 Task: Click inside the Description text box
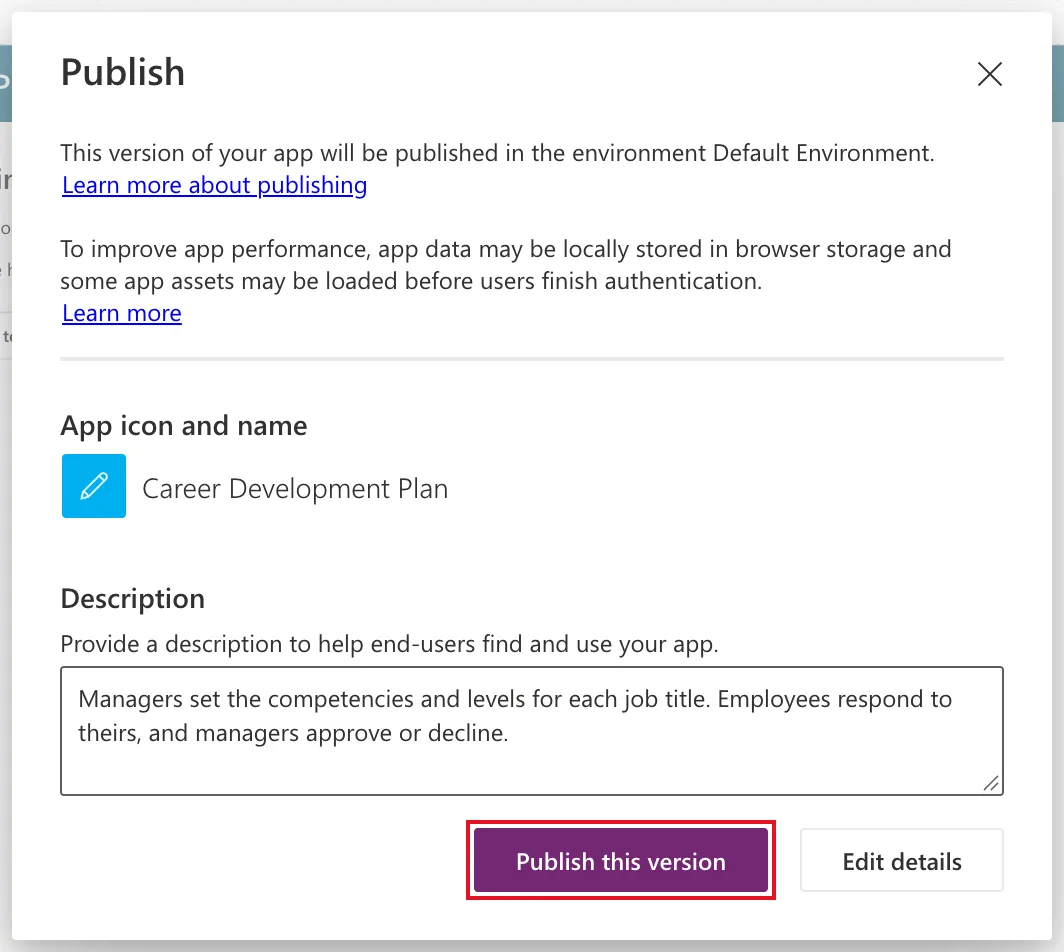tap(532, 731)
